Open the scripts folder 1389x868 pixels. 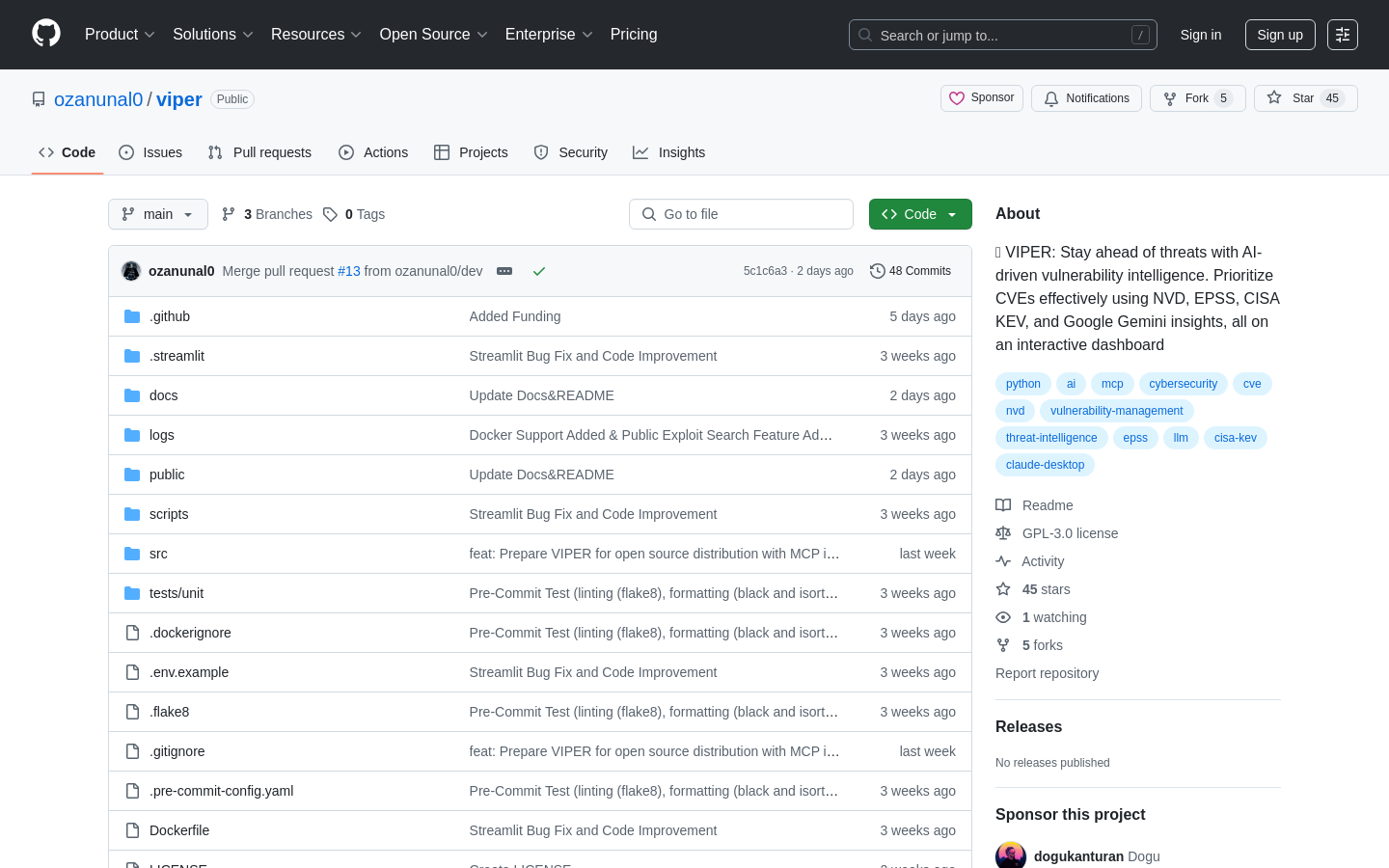pos(169,514)
